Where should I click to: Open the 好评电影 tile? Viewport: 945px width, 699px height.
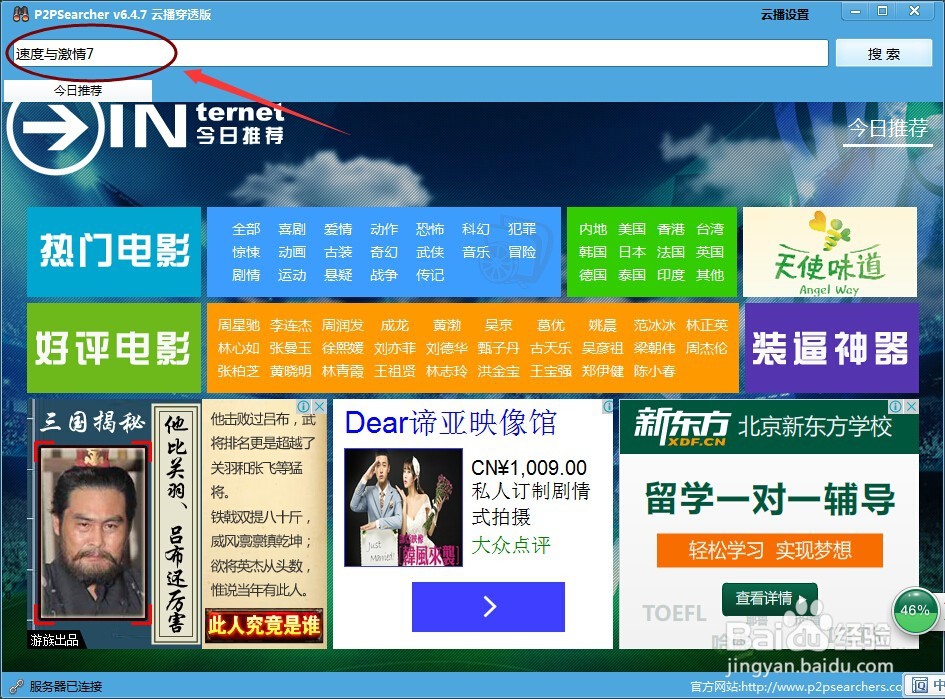point(114,348)
